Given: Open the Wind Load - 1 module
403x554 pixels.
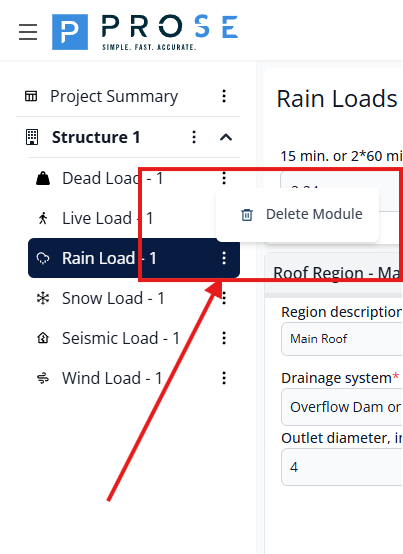Looking at the screenshot, I should 112,378.
